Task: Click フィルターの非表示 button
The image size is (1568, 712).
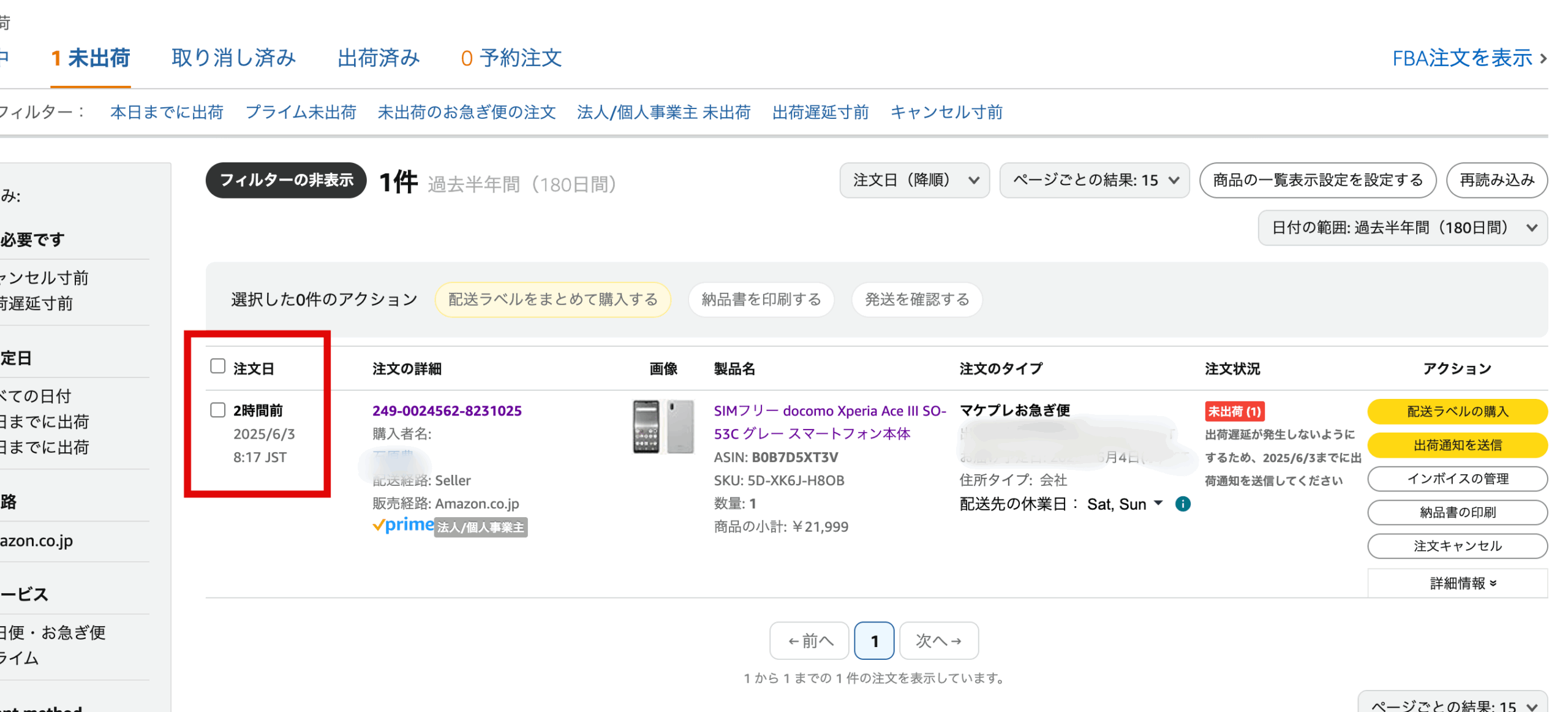Action: [x=286, y=180]
